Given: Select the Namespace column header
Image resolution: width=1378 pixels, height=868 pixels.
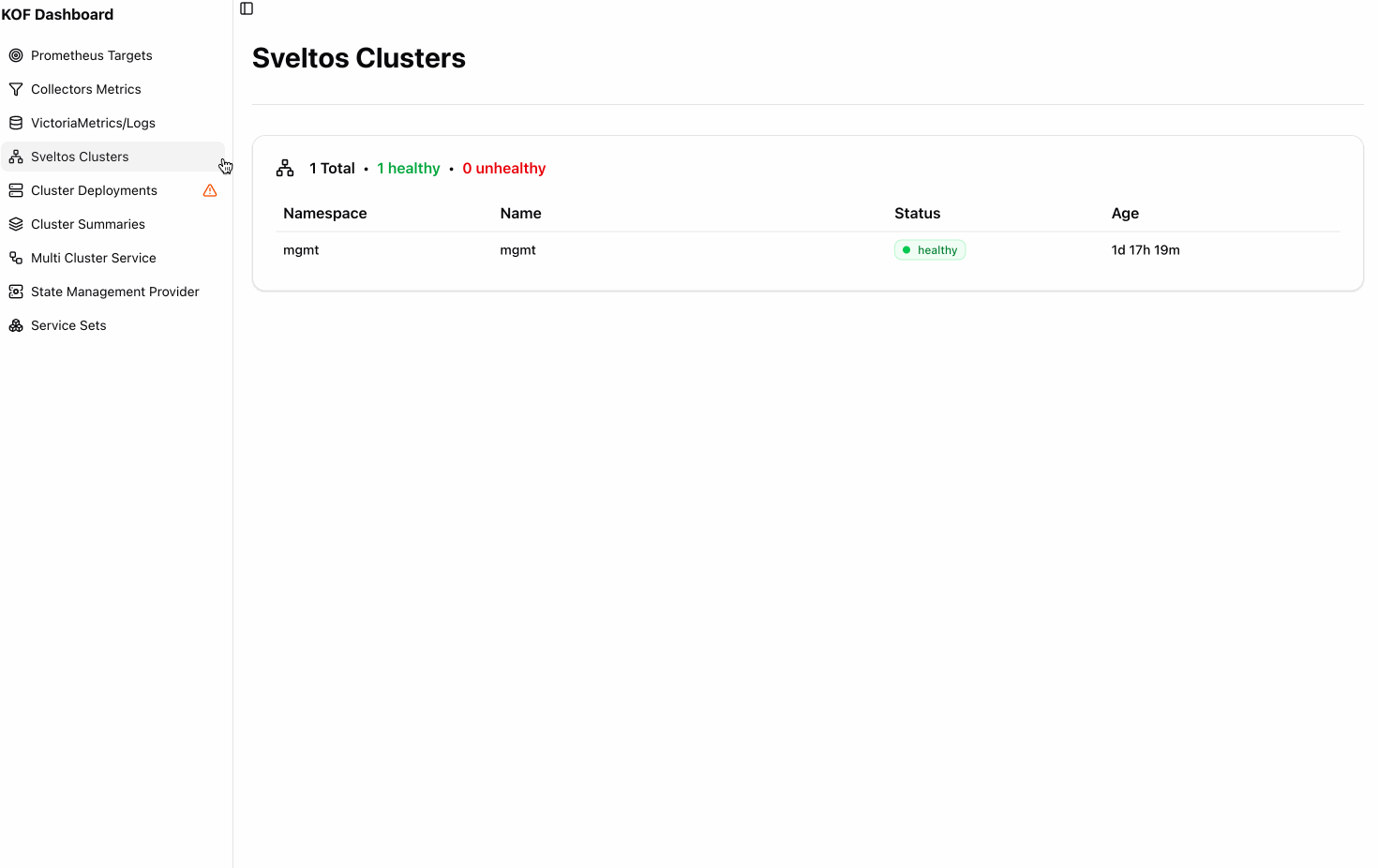Looking at the screenshot, I should pyautogui.click(x=324, y=213).
